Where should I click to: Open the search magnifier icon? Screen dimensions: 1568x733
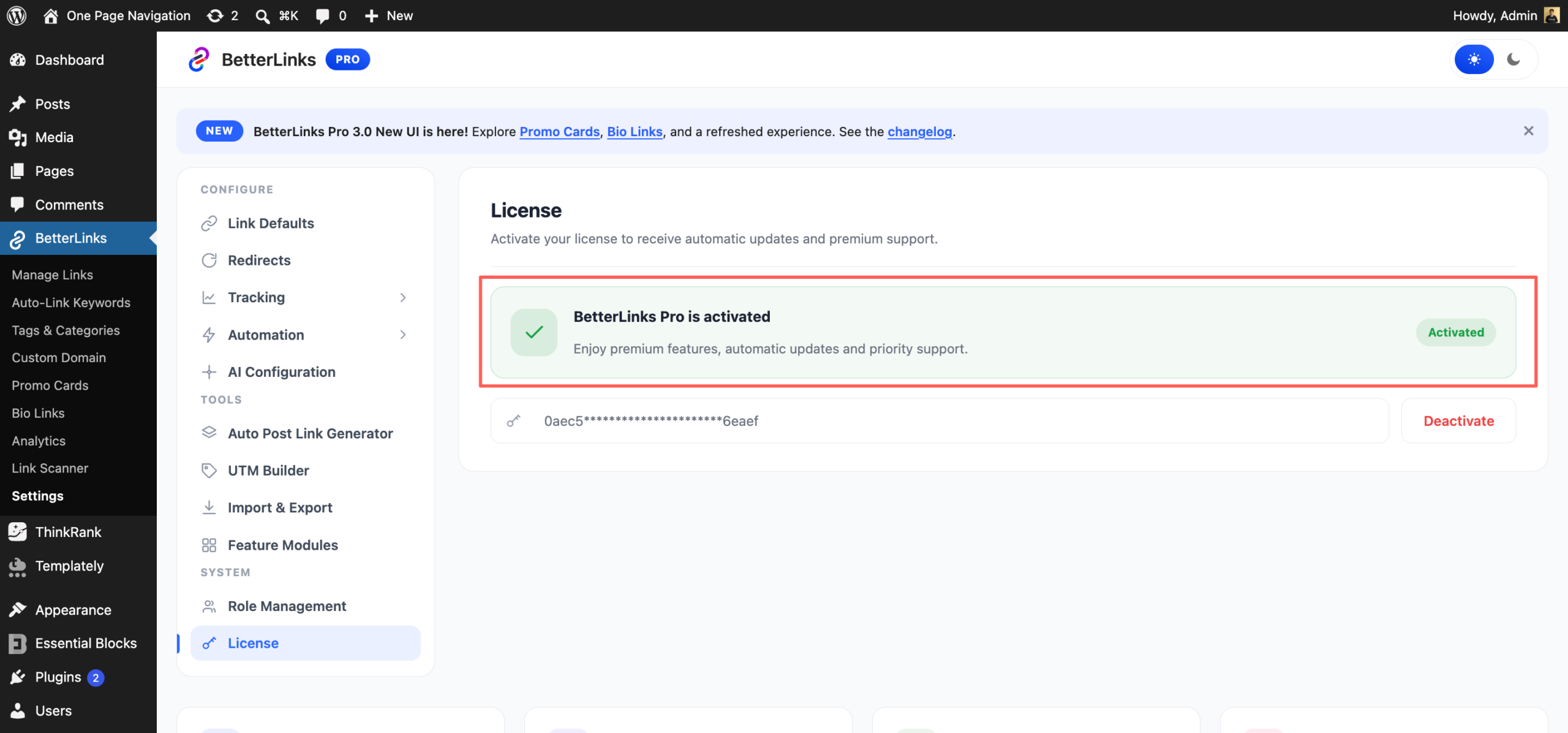click(x=263, y=16)
